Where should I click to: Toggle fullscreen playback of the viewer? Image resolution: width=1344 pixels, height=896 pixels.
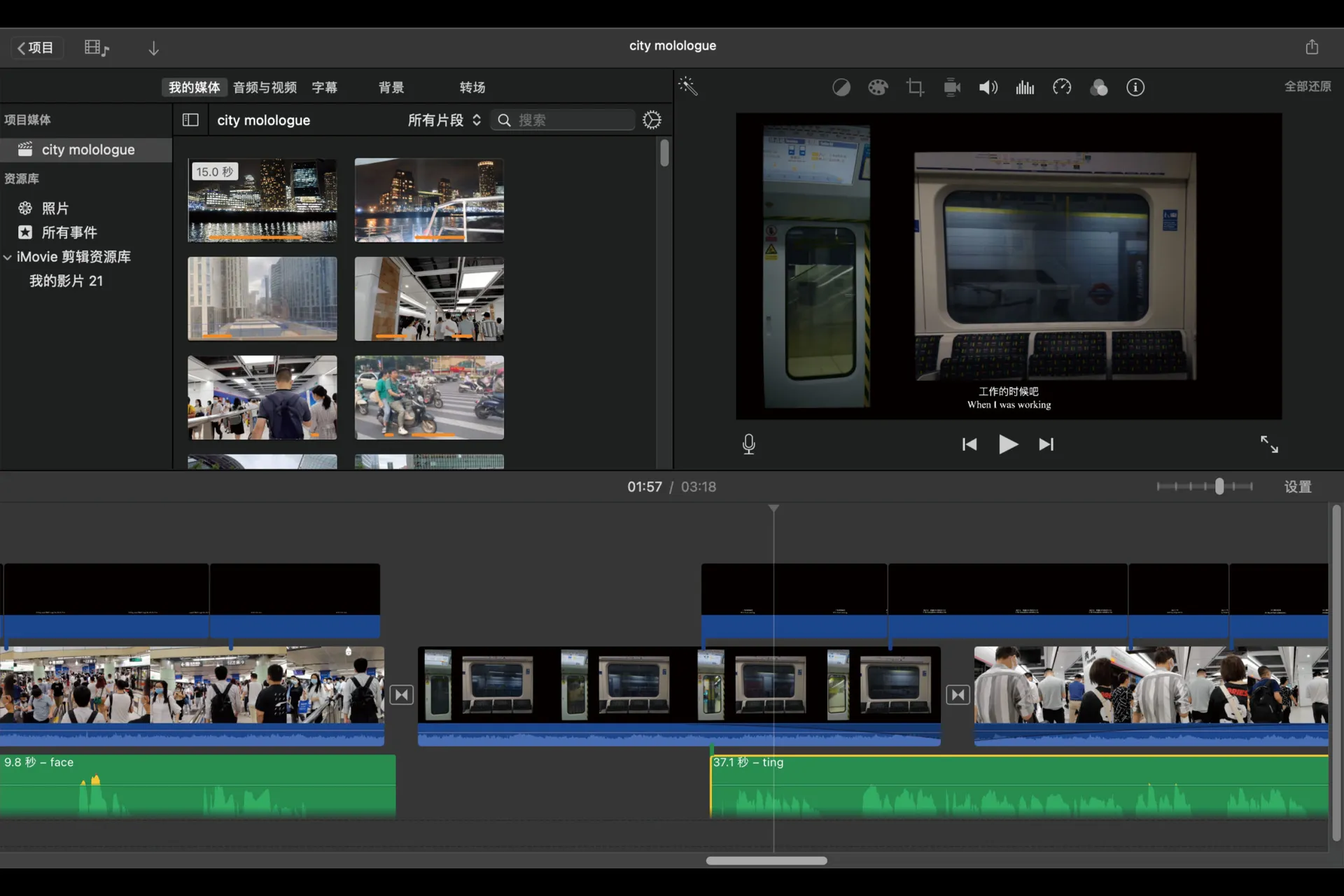[1269, 444]
